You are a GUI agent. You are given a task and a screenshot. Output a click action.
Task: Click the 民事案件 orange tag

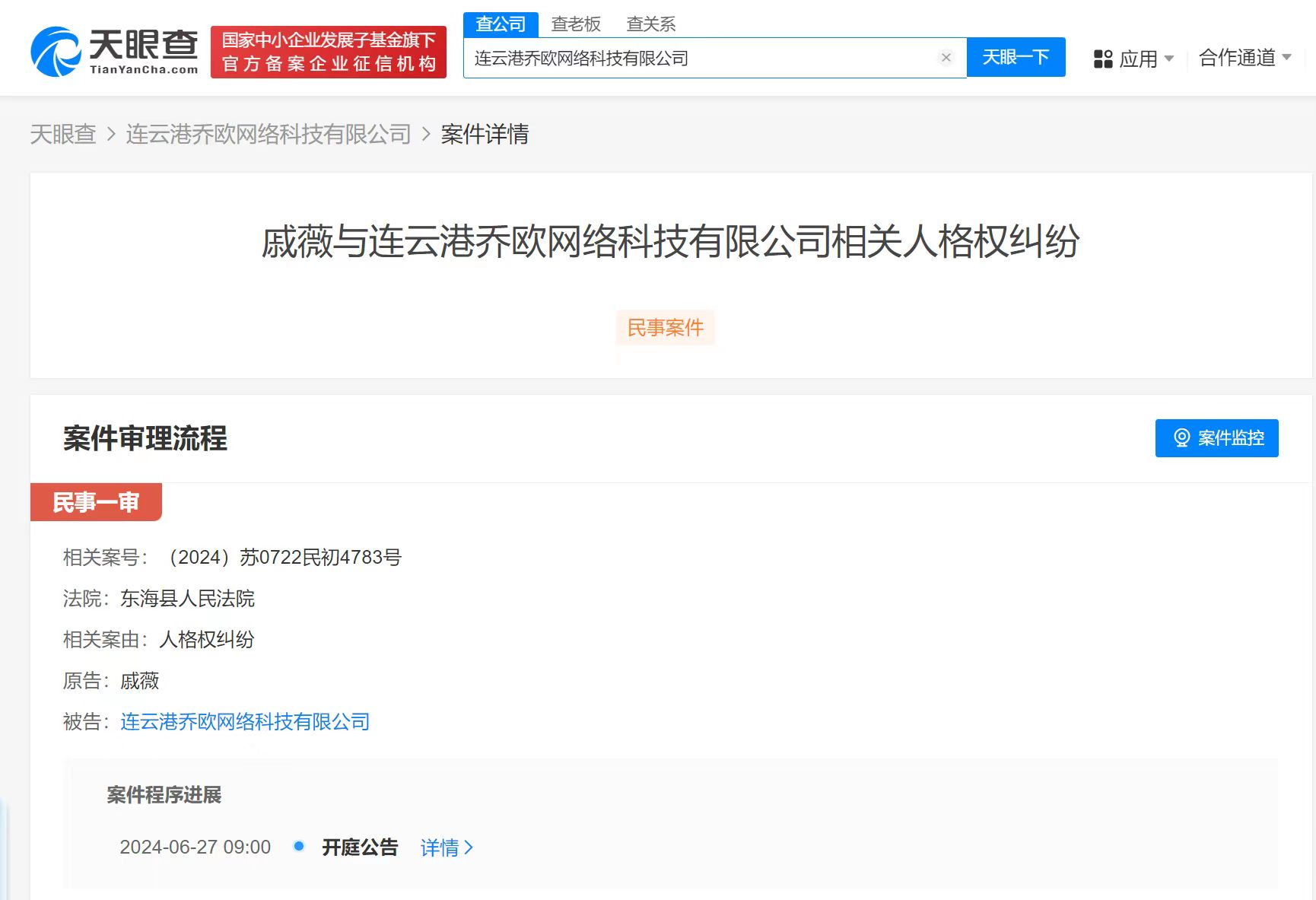click(x=664, y=327)
